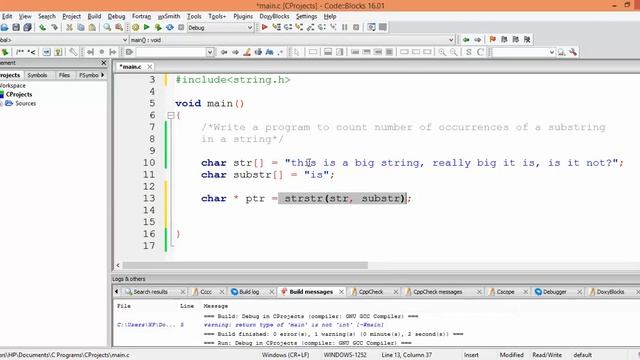Click the wrench options icon

click(x=573, y=52)
